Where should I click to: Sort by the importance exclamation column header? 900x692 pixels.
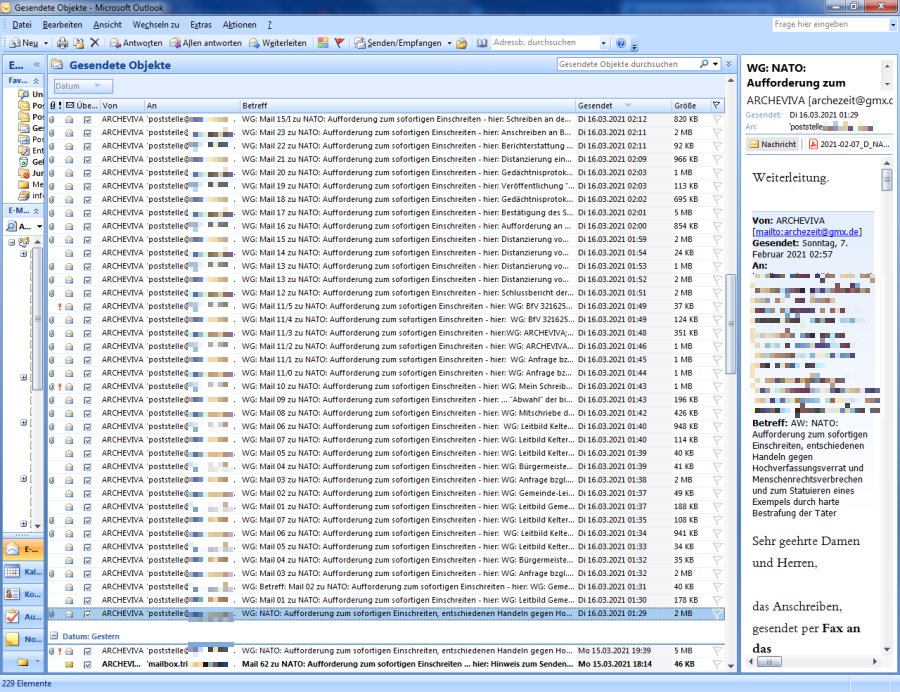(60, 106)
